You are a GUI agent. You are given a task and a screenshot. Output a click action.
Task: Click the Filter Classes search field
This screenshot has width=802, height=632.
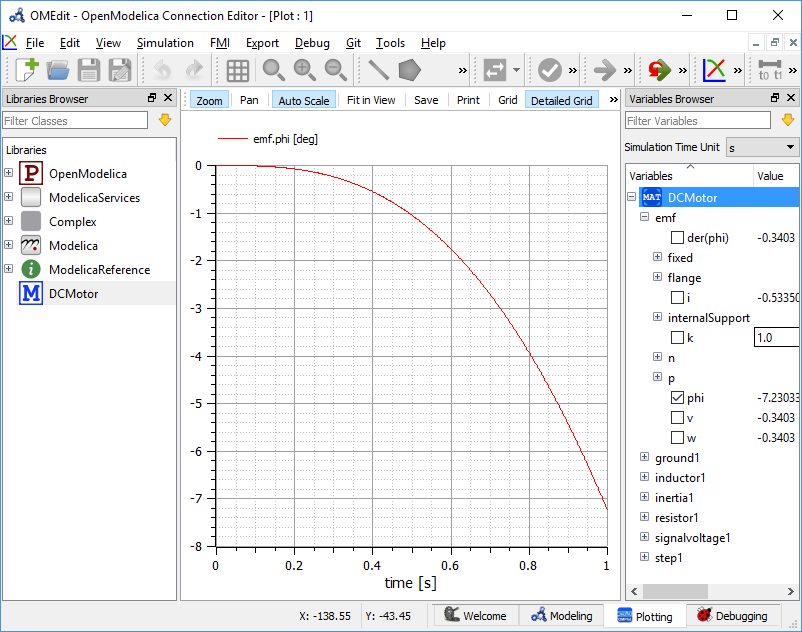tap(75, 121)
